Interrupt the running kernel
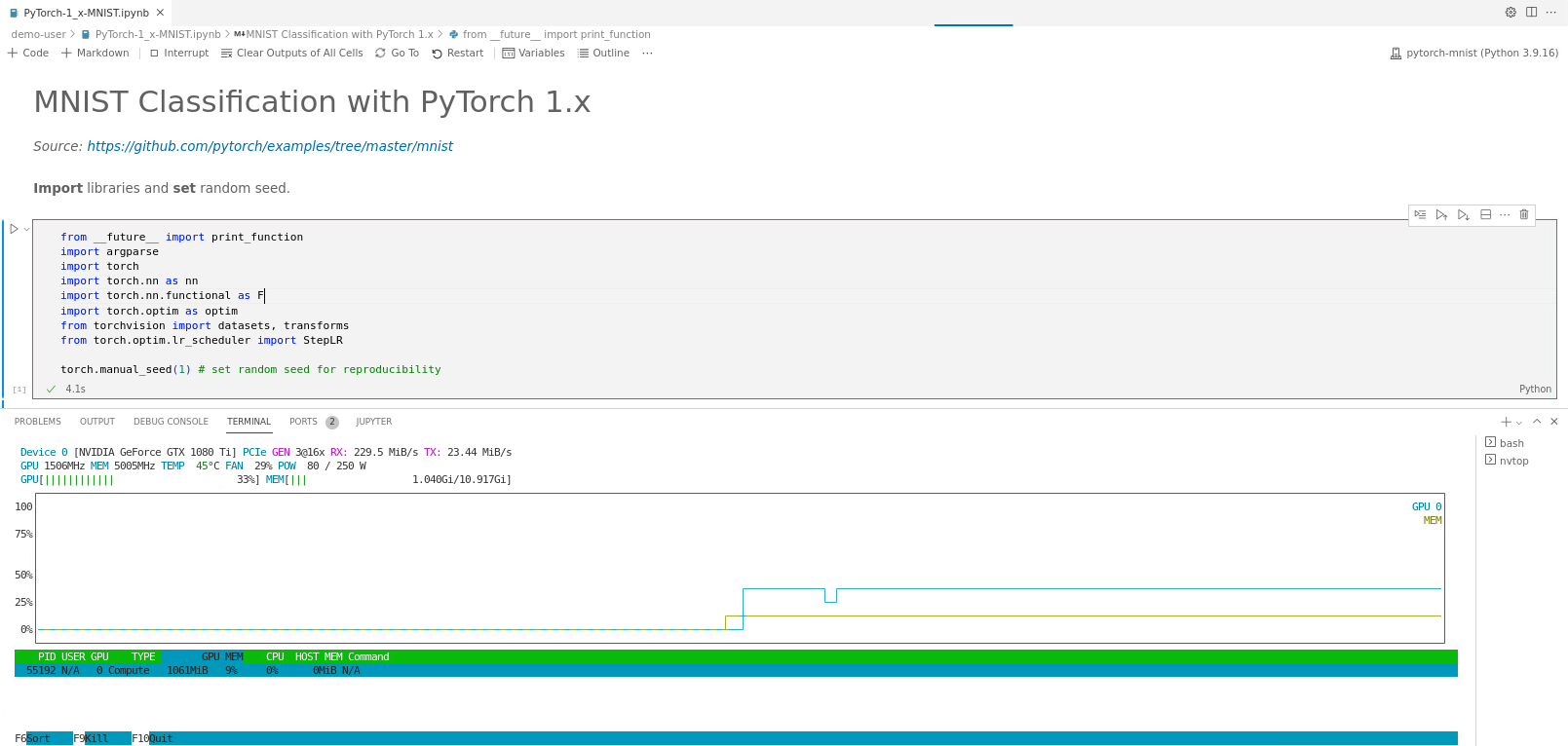 tap(179, 53)
